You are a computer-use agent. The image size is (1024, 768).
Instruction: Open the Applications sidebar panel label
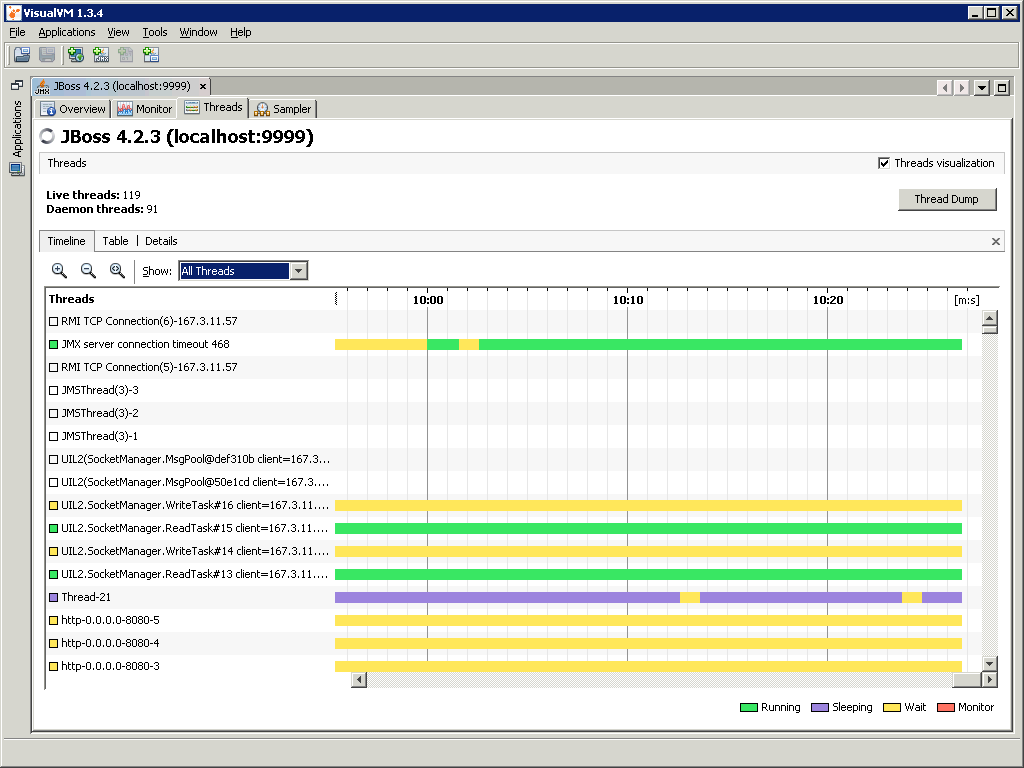17,129
